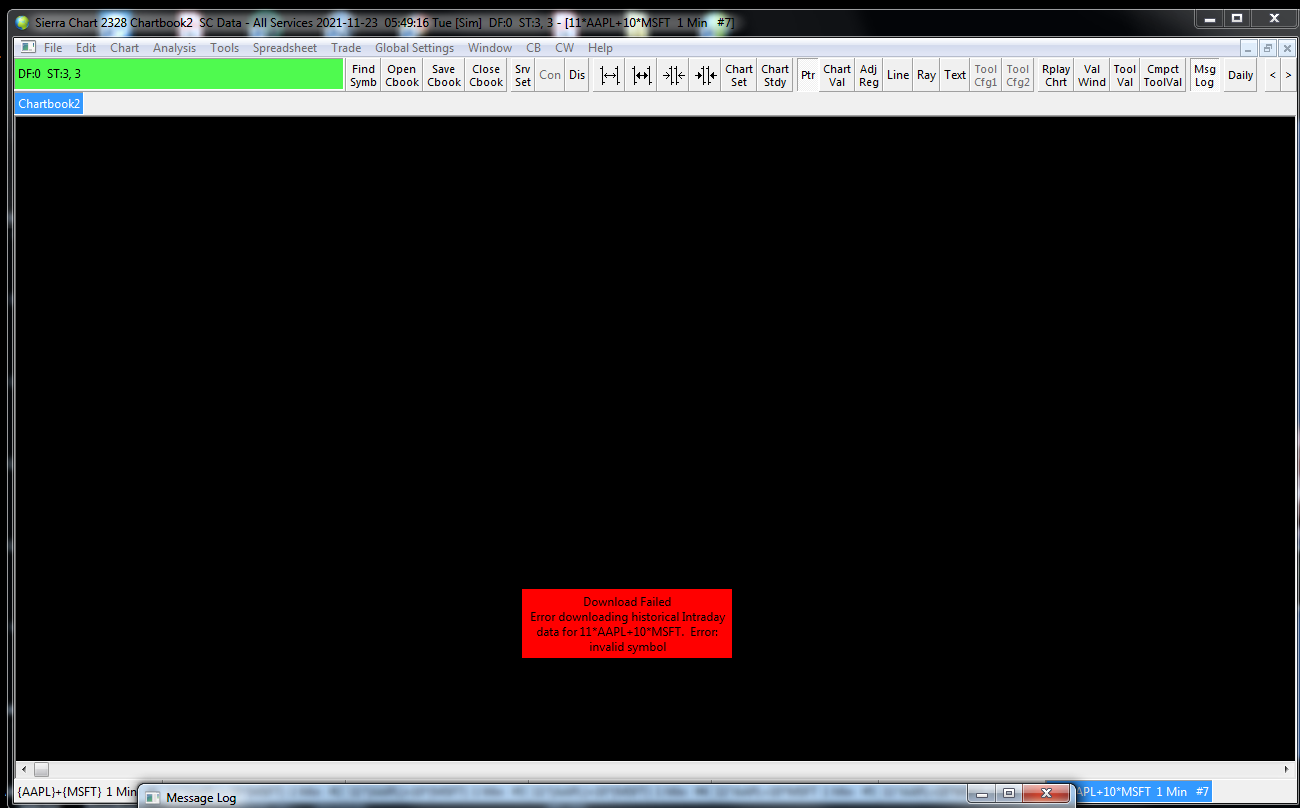Open Chart Set chart settings
Viewport: 1300px width, 808px height.
point(739,75)
